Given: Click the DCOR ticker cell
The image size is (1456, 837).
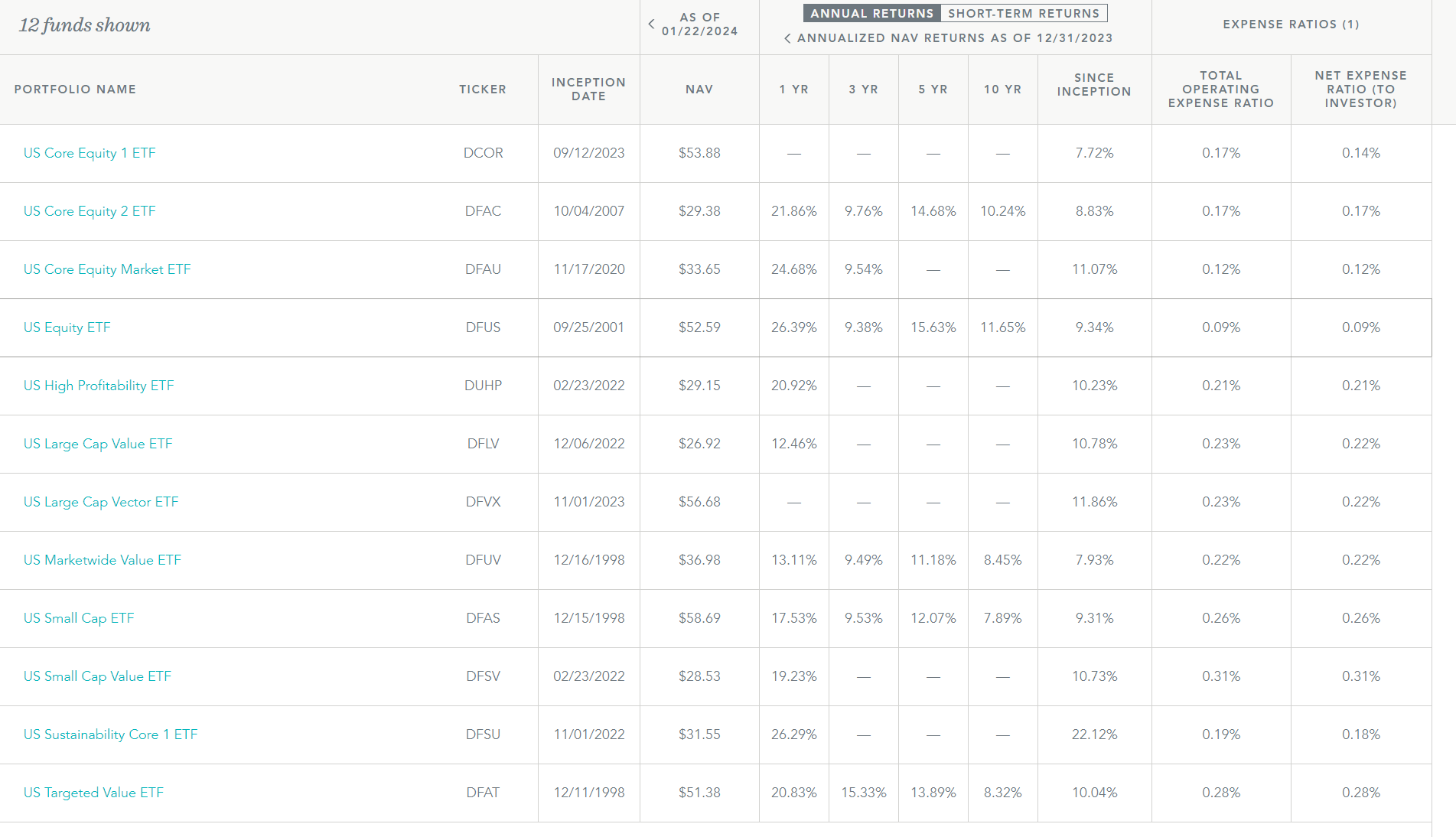Looking at the screenshot, I should tap(484, 153).
